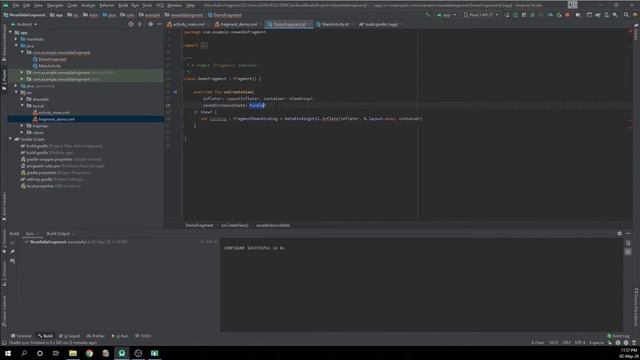This screenshot has width=640, height=360.
Task: Open the Code menu
Action: (72, 6)
